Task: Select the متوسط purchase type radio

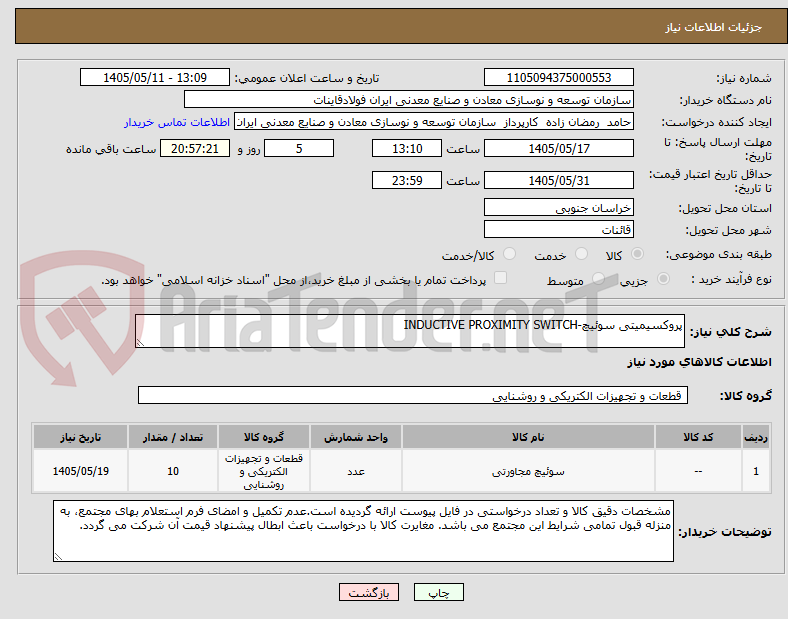Action: (598, 278)
